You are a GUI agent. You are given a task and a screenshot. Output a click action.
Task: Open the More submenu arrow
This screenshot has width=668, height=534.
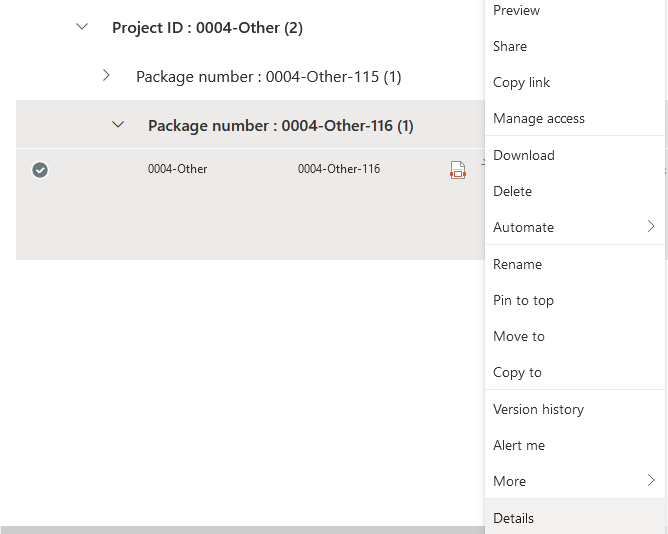[x=651, y=480]
